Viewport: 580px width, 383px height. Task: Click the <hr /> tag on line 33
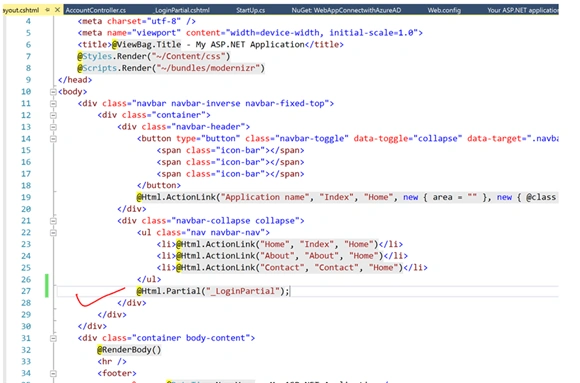pos(112,362)
